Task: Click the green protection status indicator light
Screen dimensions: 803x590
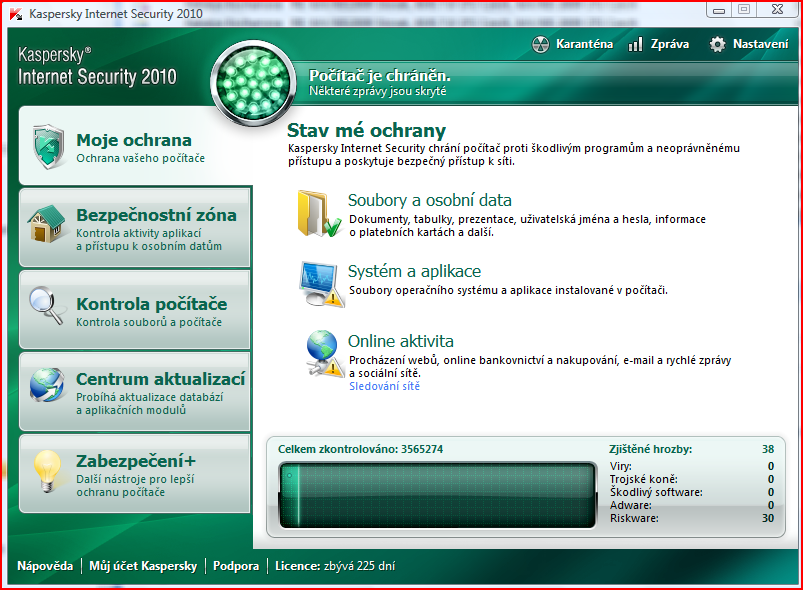Action: (x=253, y=83)
